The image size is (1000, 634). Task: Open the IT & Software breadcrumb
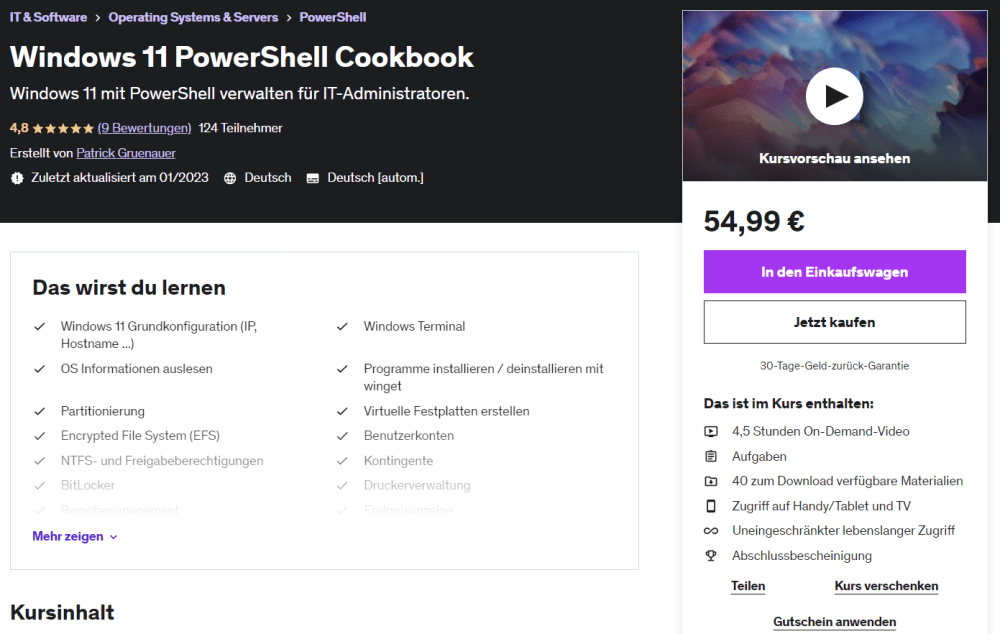[48, 17]
